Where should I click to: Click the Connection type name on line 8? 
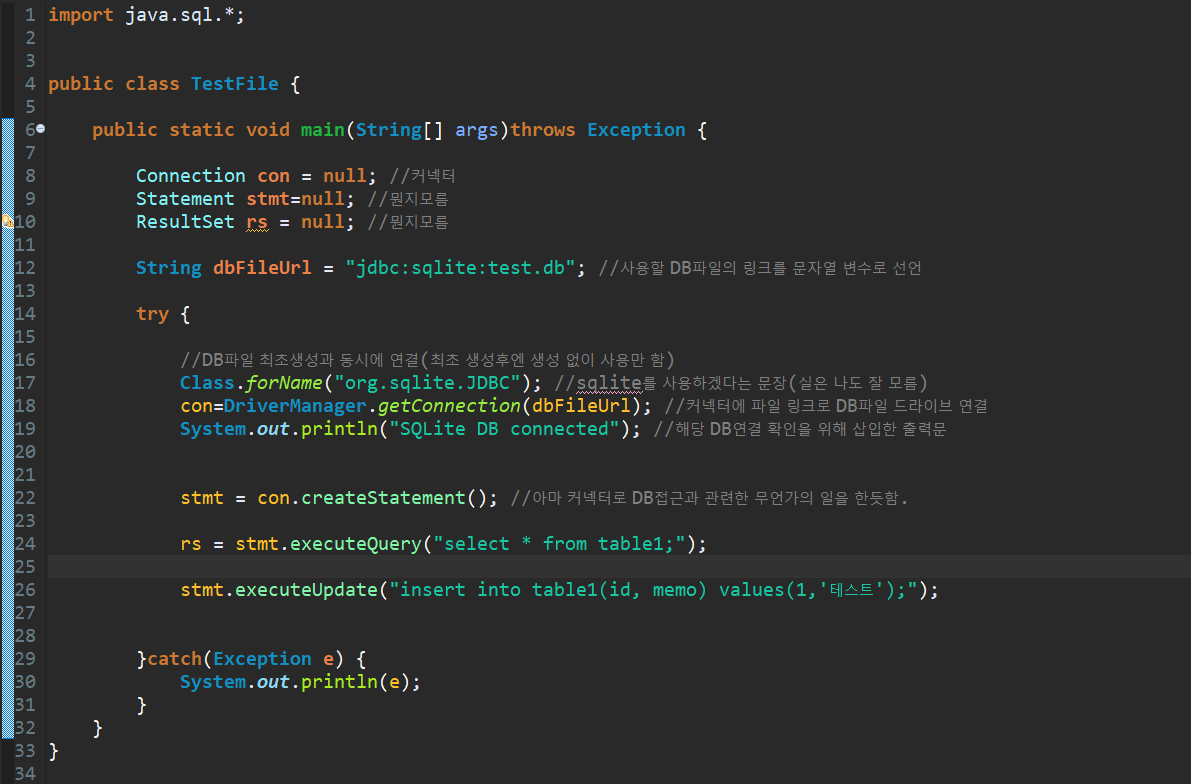191,175
